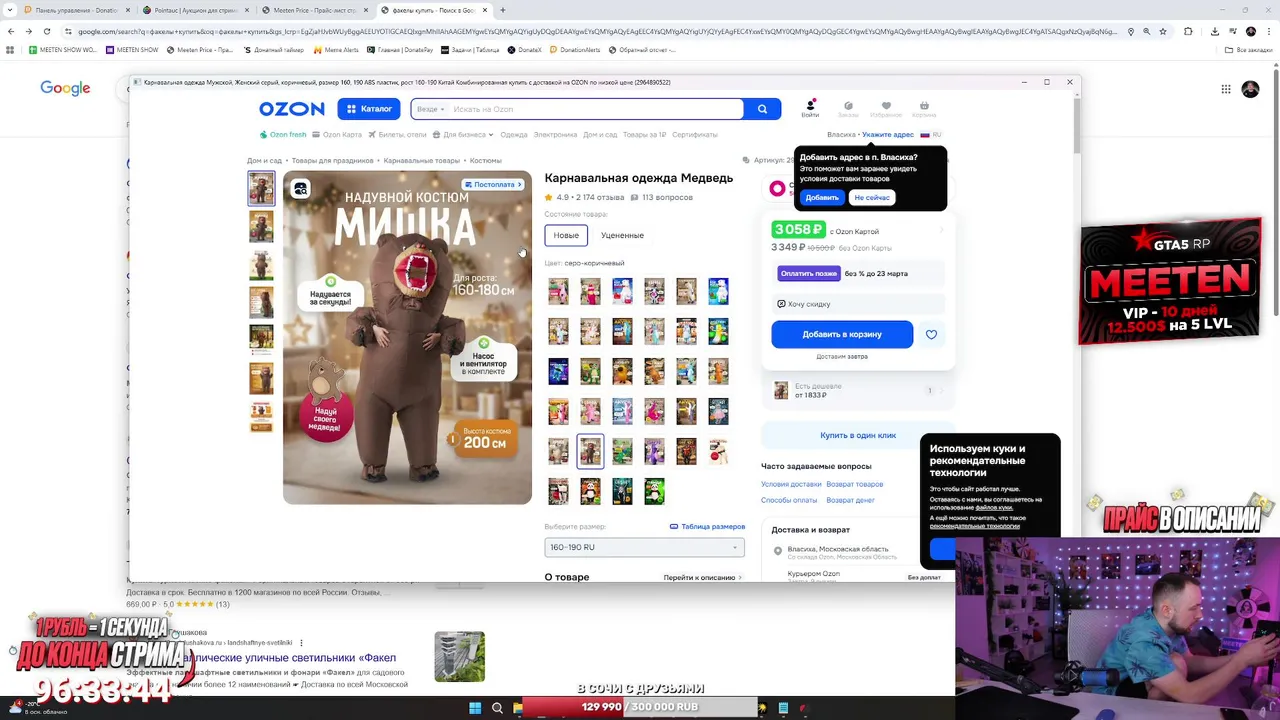Expand the 3 058 ₽ Ozon Картой price row
This screenshot has height=720, width=1280.
click(x=858, y=230)
